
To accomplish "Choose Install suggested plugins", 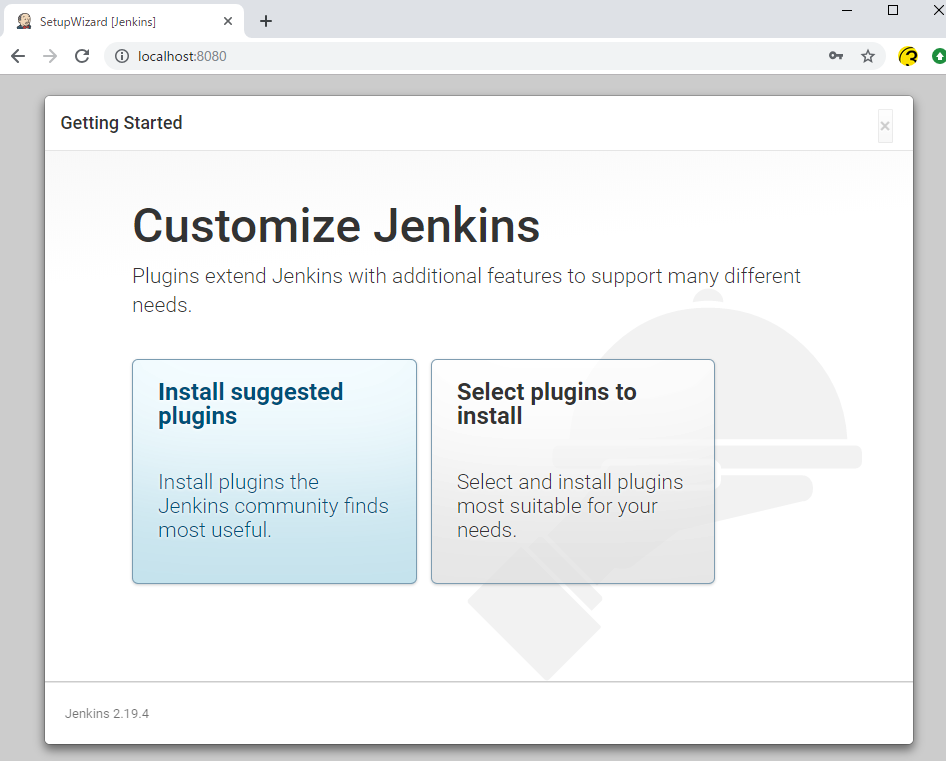I will tap(274, 471).
